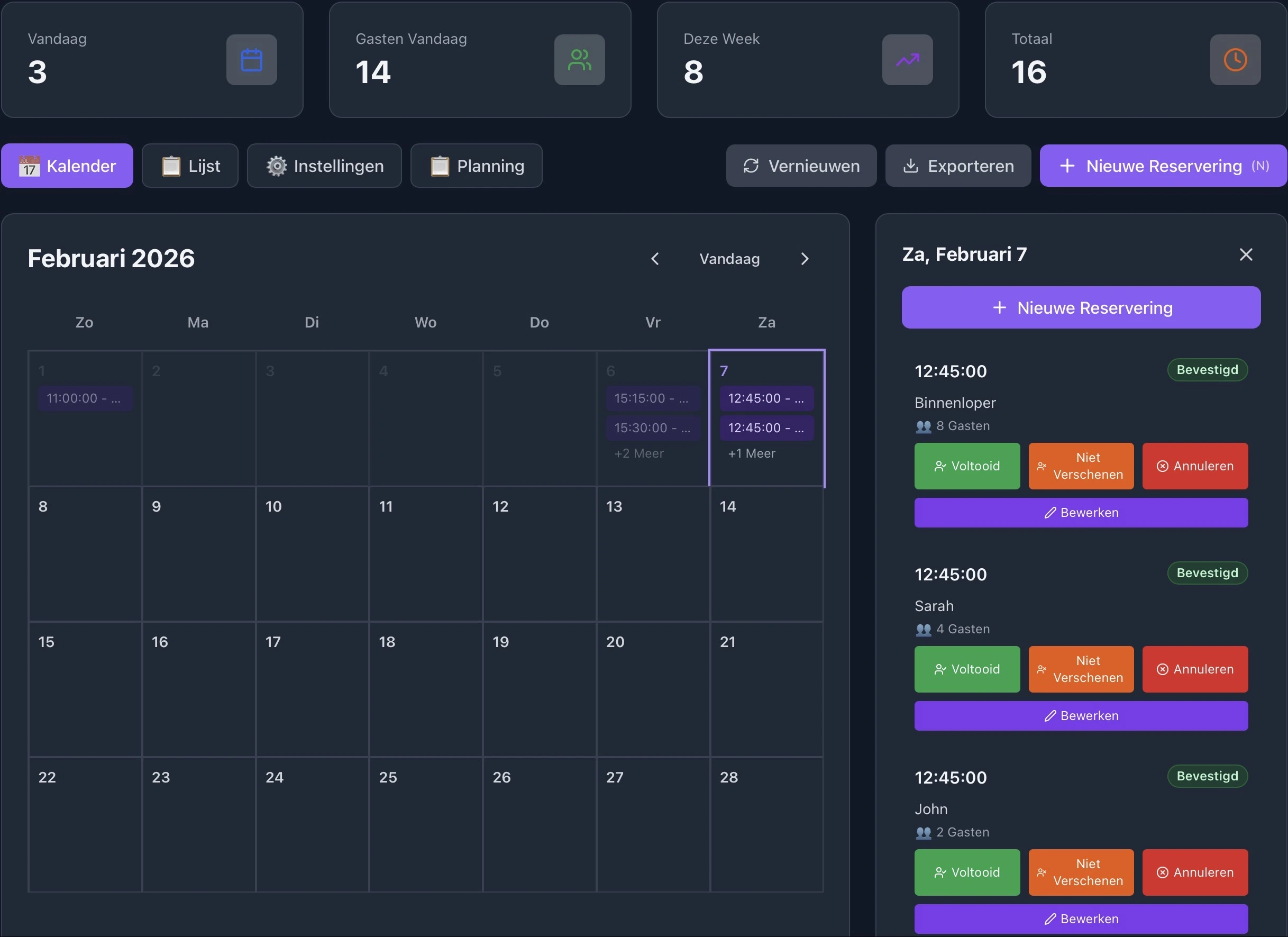Click the green guests icon on Gasten Vandaag card
This screenshot has width=1288, height=937.
579,60
